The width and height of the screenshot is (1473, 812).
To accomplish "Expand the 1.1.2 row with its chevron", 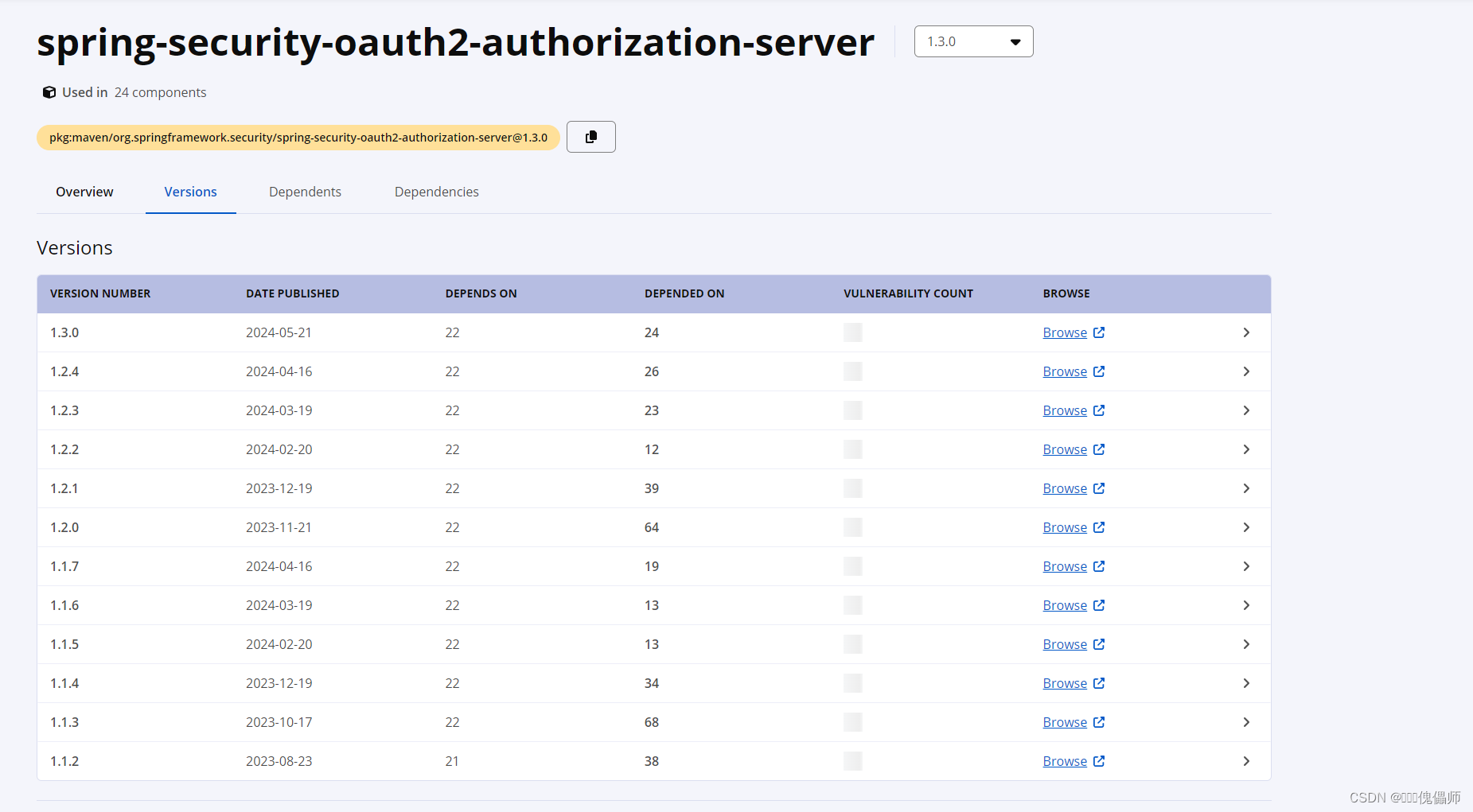I will click(1246, 761).
